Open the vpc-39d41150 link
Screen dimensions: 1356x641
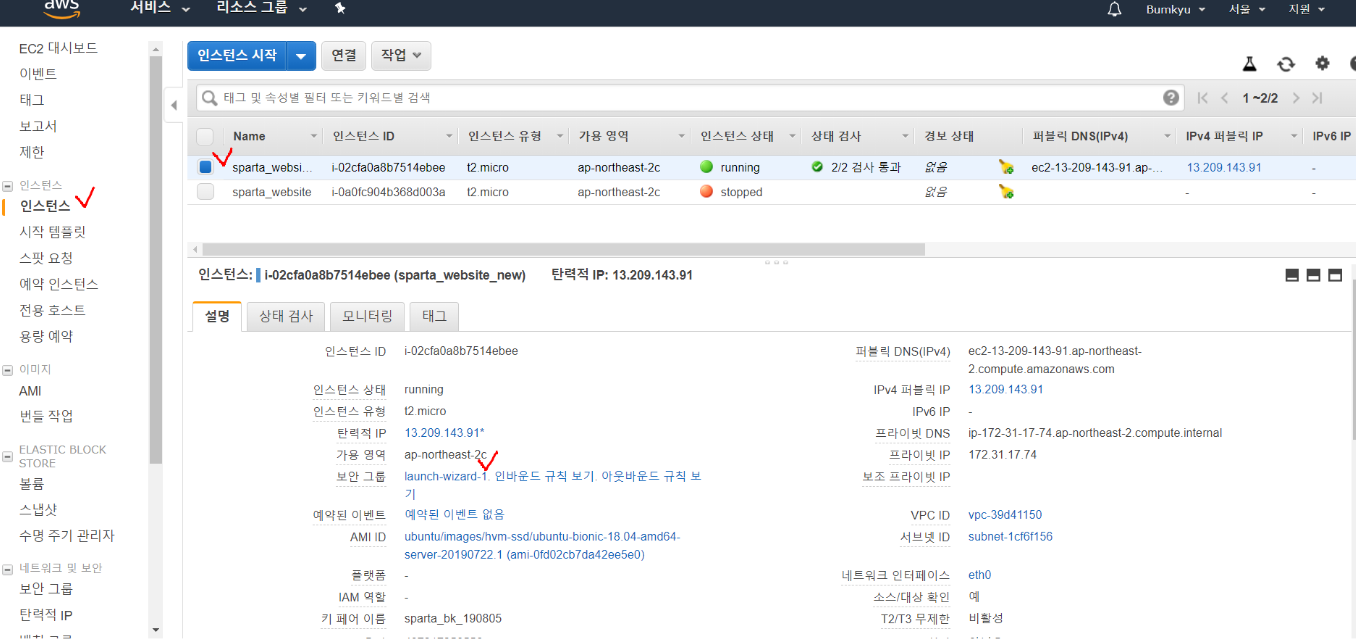pyautogui.click(x=1005, y=515)
